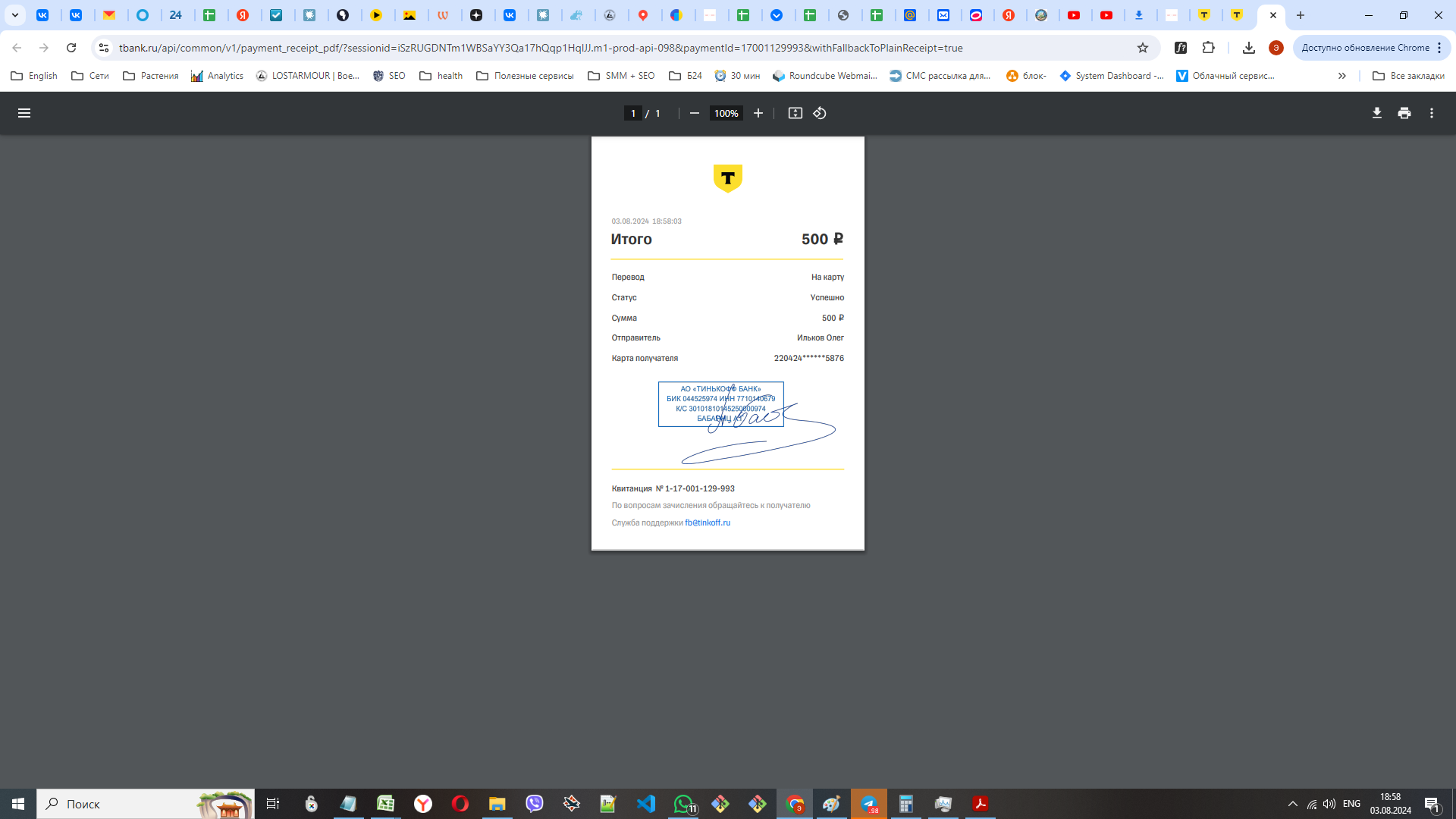Image resolution: width=1456 pixels, height=819 pixels.
Task: Click Доступно обновление Chrome button
Action: click(x=1365, y=48)
